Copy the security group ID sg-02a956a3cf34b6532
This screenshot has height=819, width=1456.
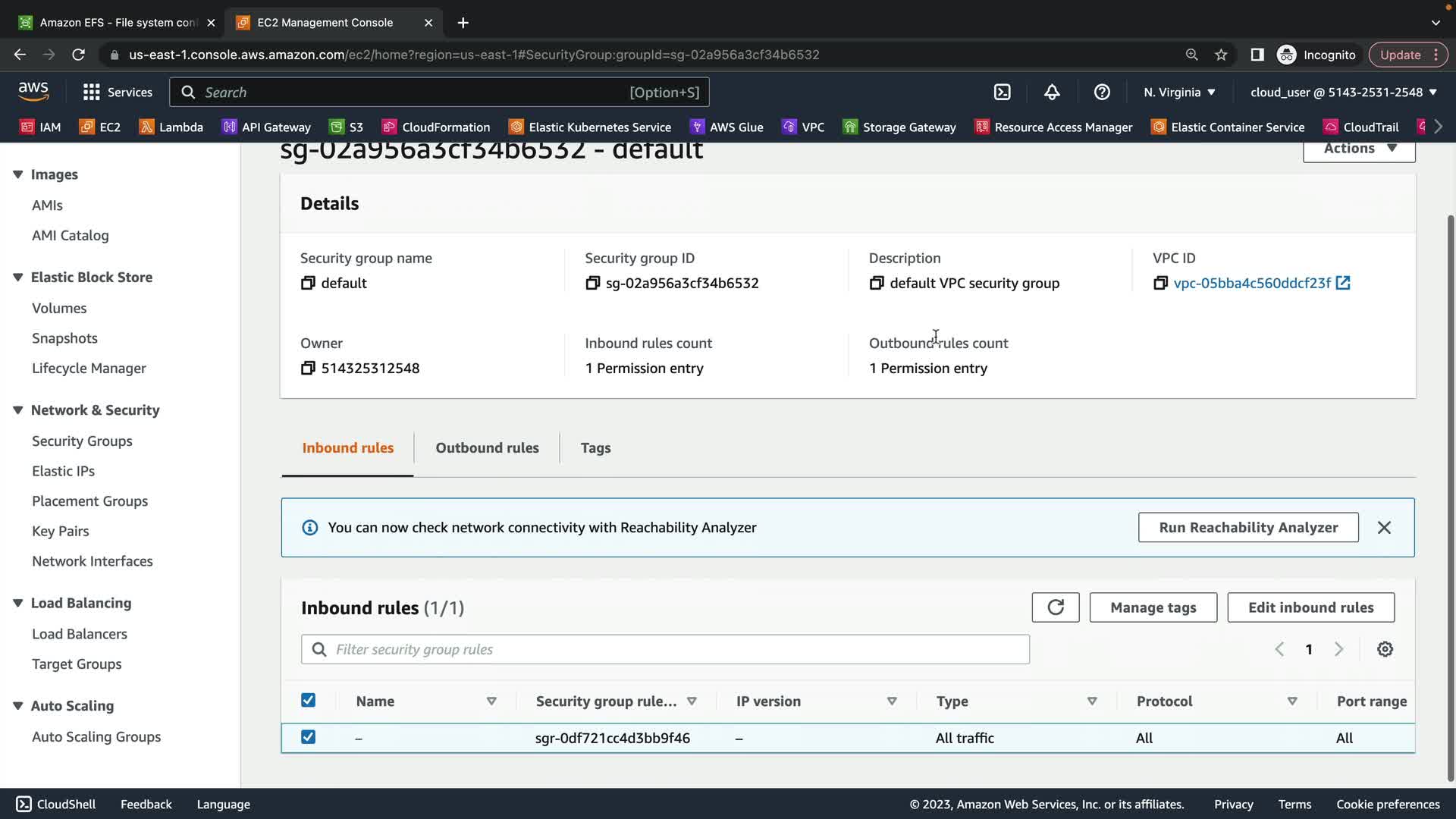(592, 283)
